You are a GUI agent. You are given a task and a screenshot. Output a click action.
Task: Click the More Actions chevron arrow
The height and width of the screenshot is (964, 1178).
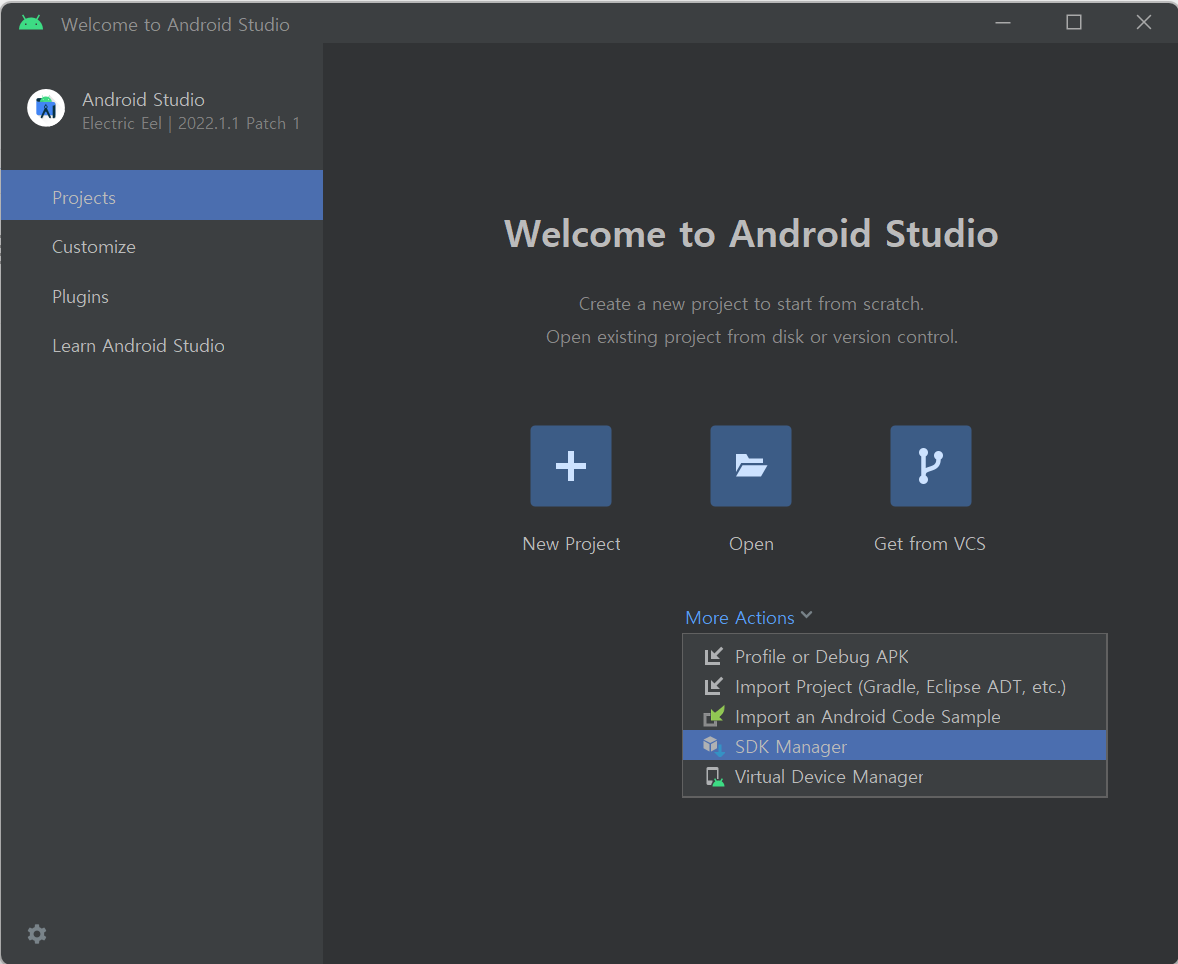807,615
